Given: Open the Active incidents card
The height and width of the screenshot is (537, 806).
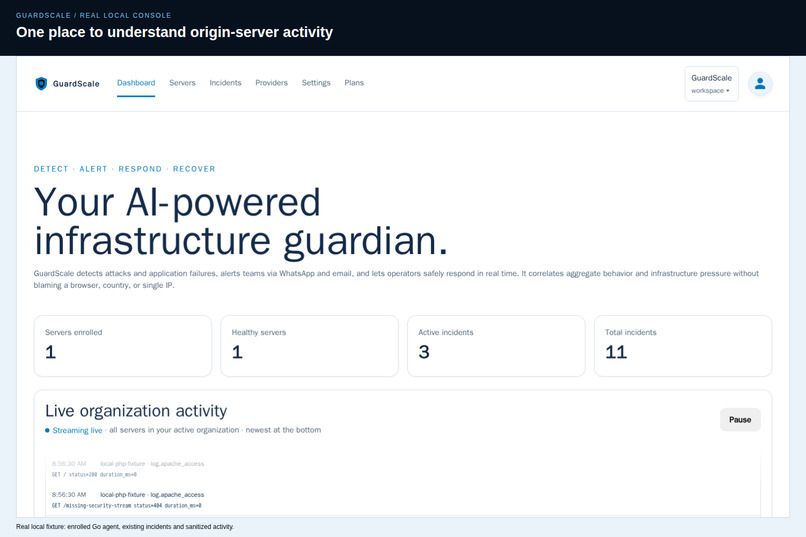Looking at the screenshot, I should pos(496,346).
